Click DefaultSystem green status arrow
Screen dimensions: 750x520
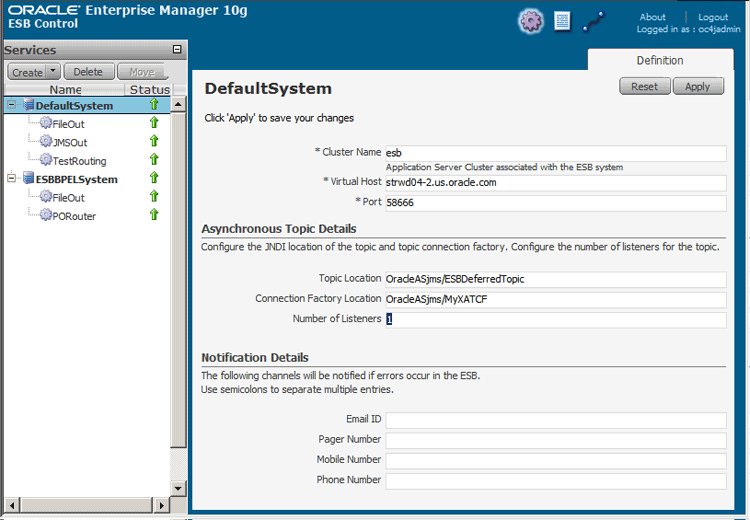[x=154, y=104]
